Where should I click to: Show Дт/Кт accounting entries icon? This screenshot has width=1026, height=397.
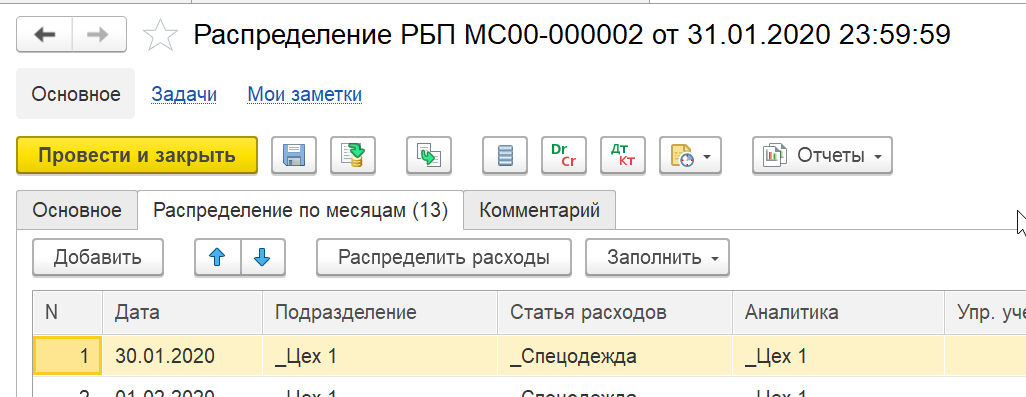click(x=622, y=155)
